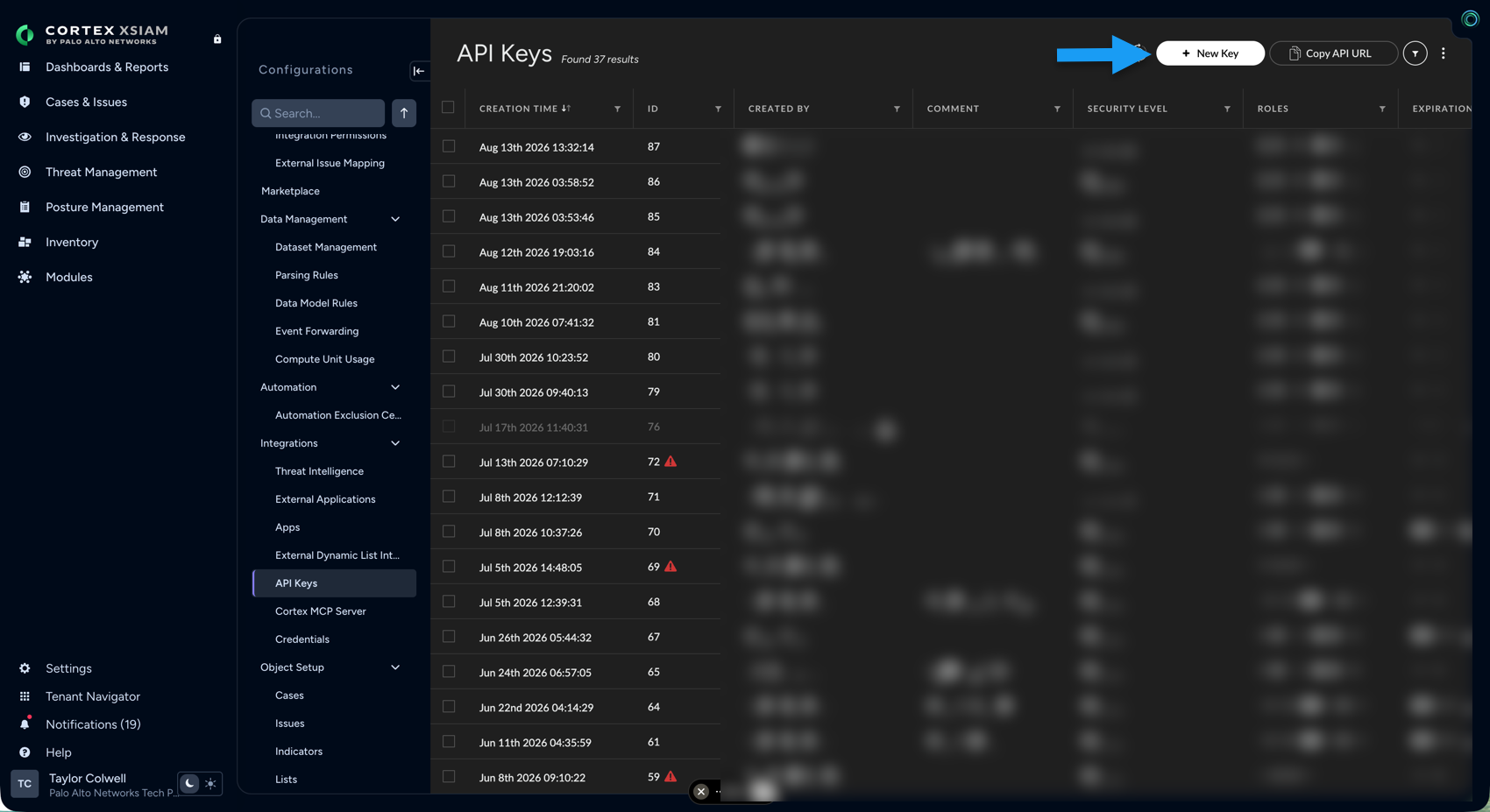Open Help via the question mark icon
Screen dimensions: 1490x812
click(x=25, y=752)
